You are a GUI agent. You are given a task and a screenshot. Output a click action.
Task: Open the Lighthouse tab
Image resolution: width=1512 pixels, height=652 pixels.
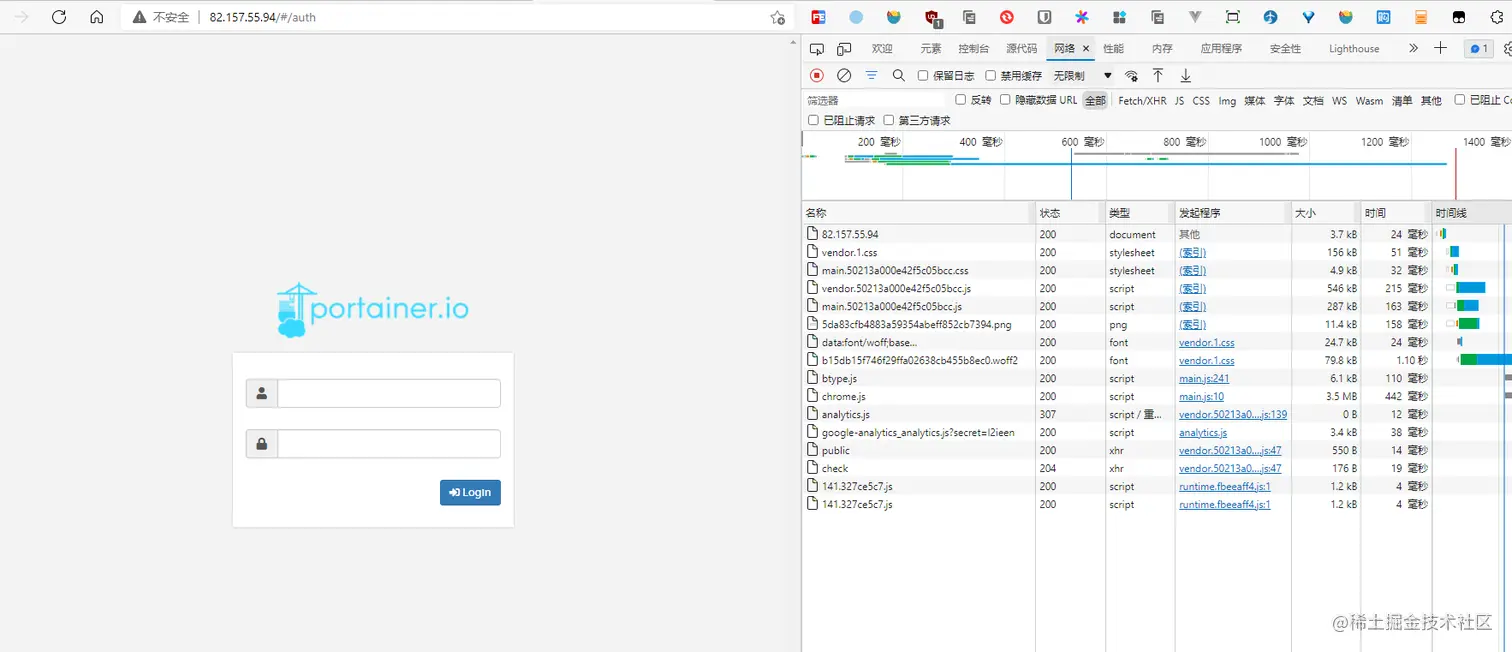tap(1354, 48)
